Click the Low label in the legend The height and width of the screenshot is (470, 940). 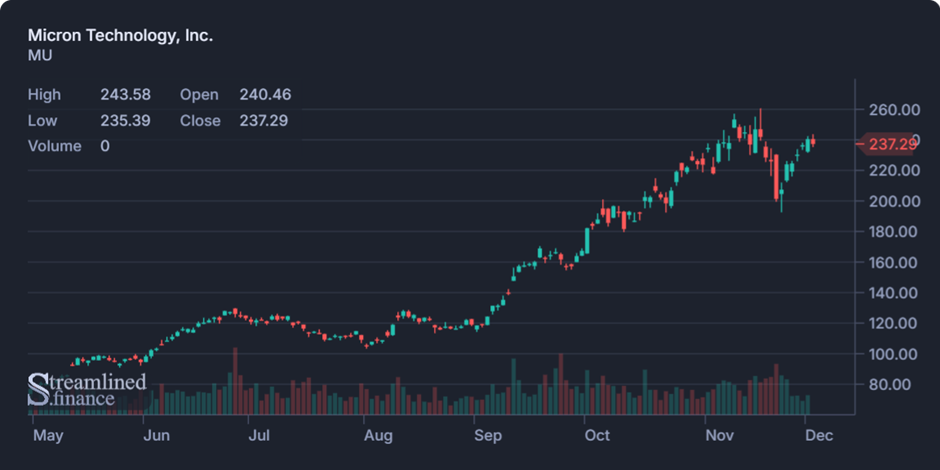point(43,120)
